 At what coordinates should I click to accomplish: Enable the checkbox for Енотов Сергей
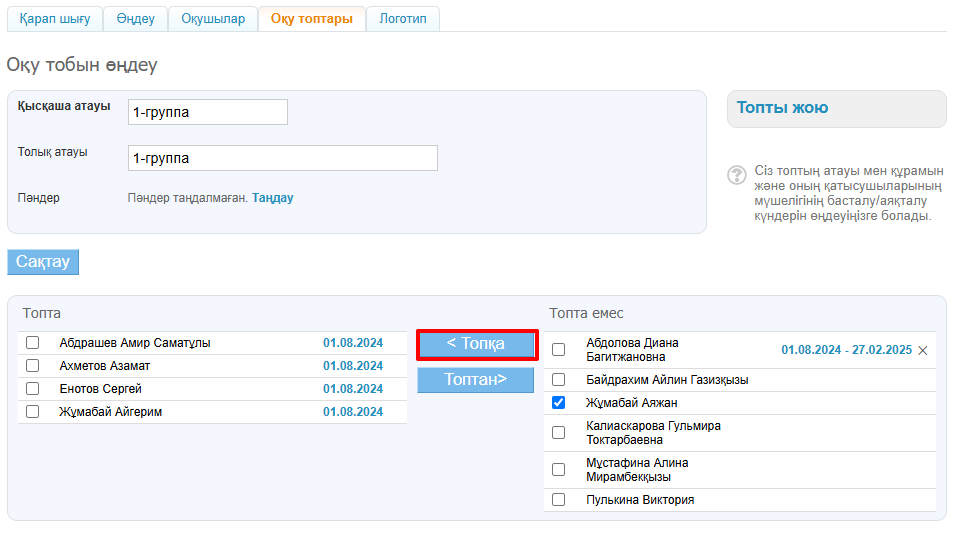pos(33,389)
